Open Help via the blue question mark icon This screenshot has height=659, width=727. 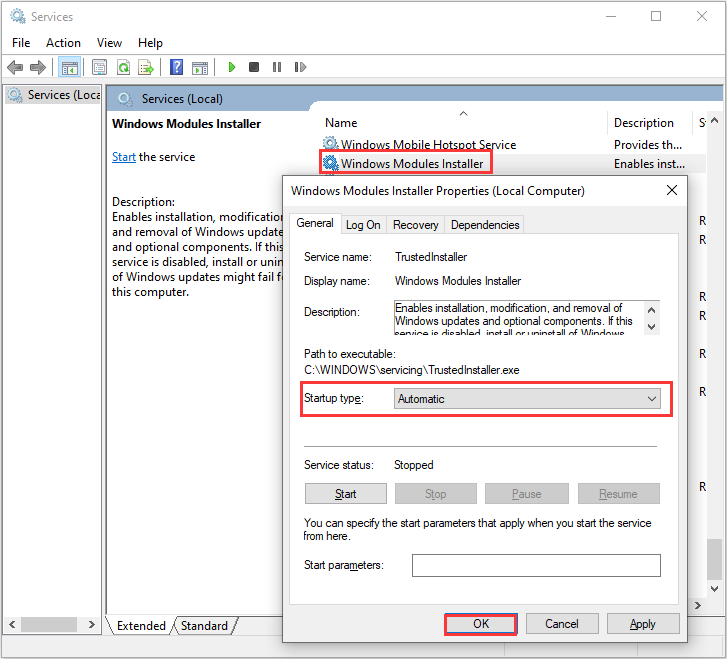coord(176,67)
